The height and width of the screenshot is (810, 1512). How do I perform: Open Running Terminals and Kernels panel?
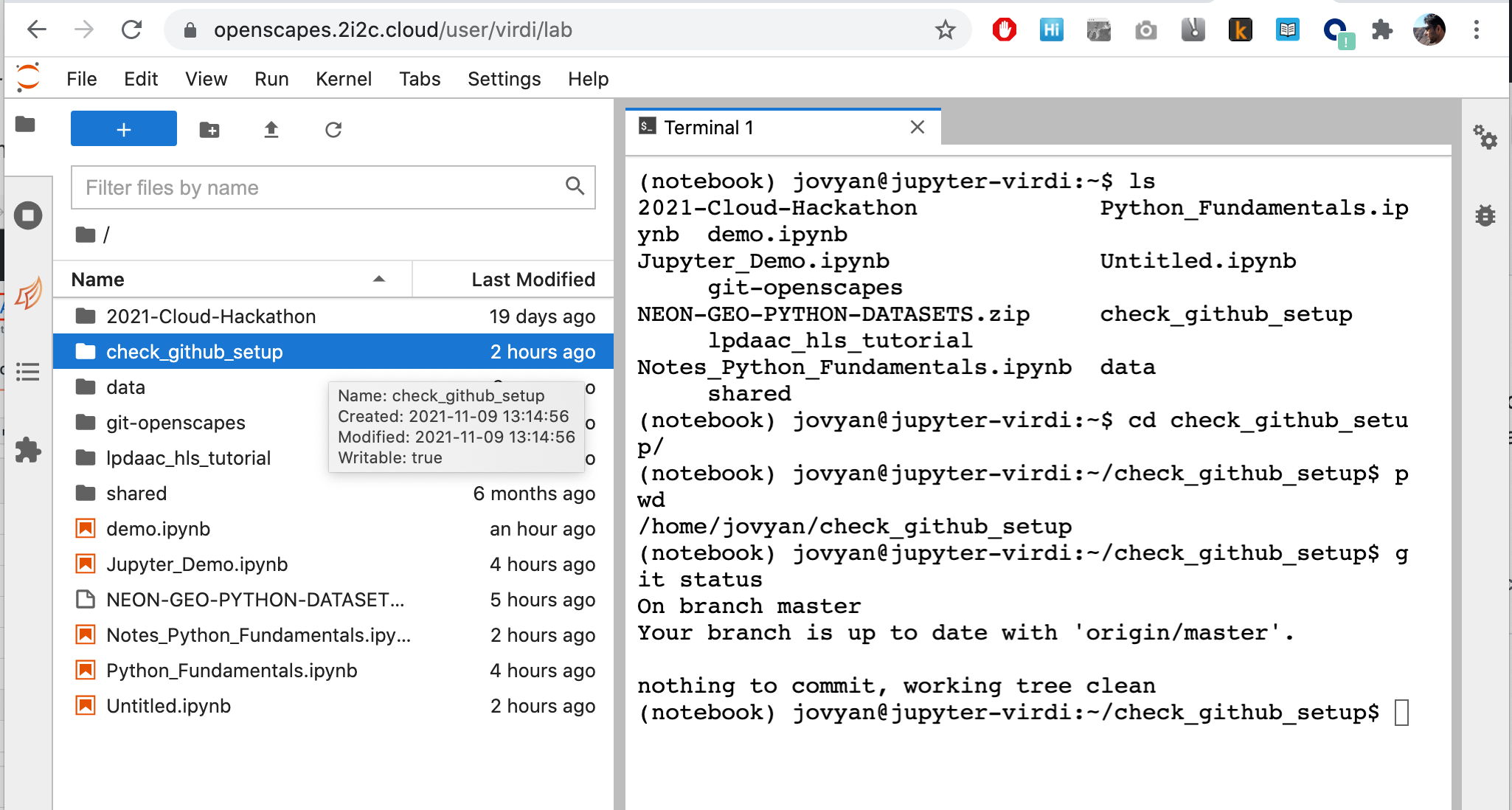point(28,215)
